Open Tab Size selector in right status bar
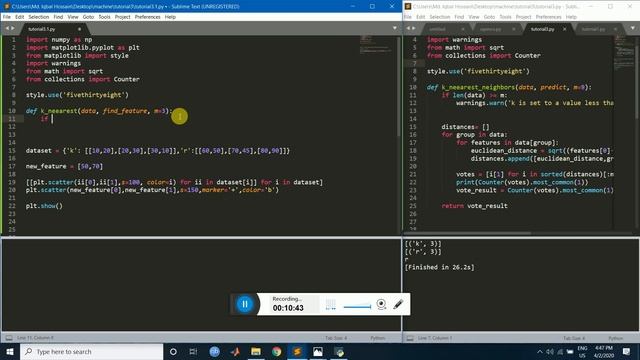640x360 pixels. coord(574,338)
